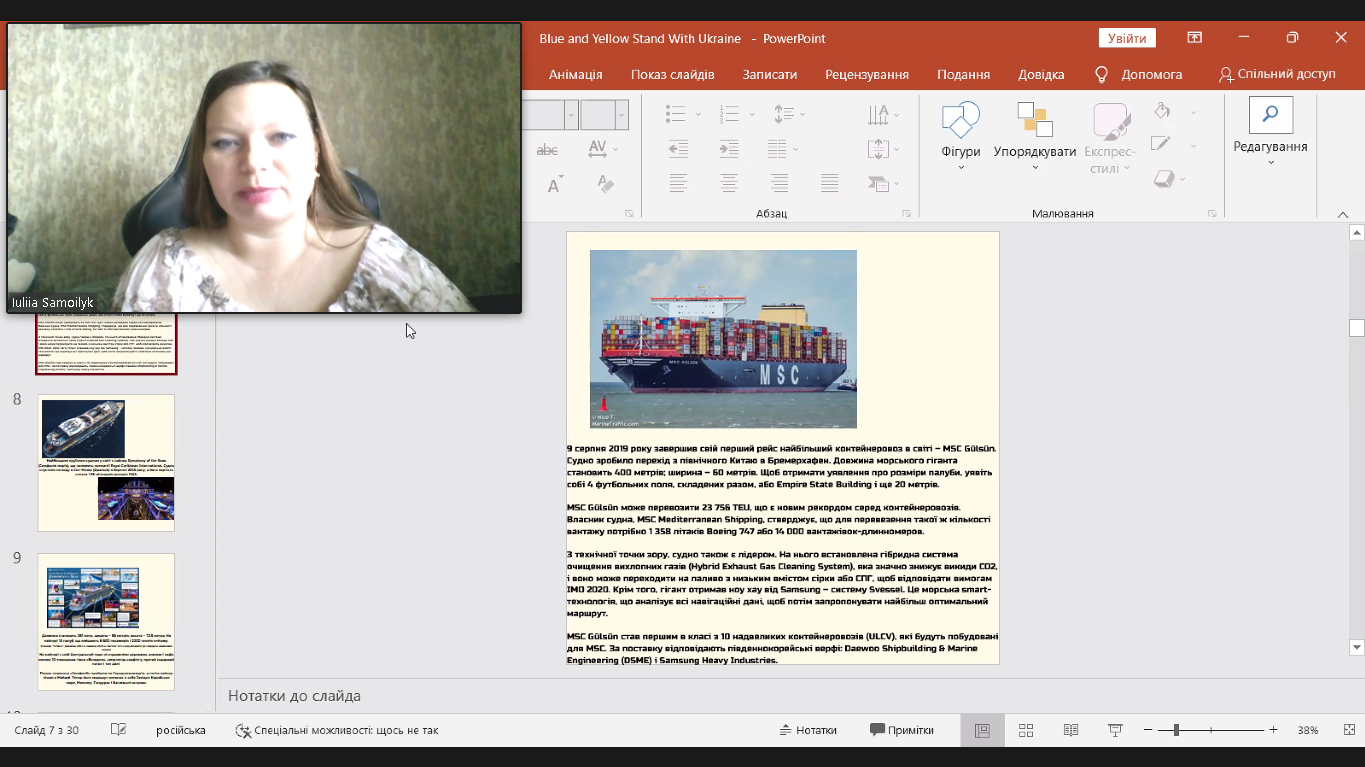Click the zoom slider handle
Image resolution: width=1365 pixels, height=767 pixels.
pos(1177,731)
